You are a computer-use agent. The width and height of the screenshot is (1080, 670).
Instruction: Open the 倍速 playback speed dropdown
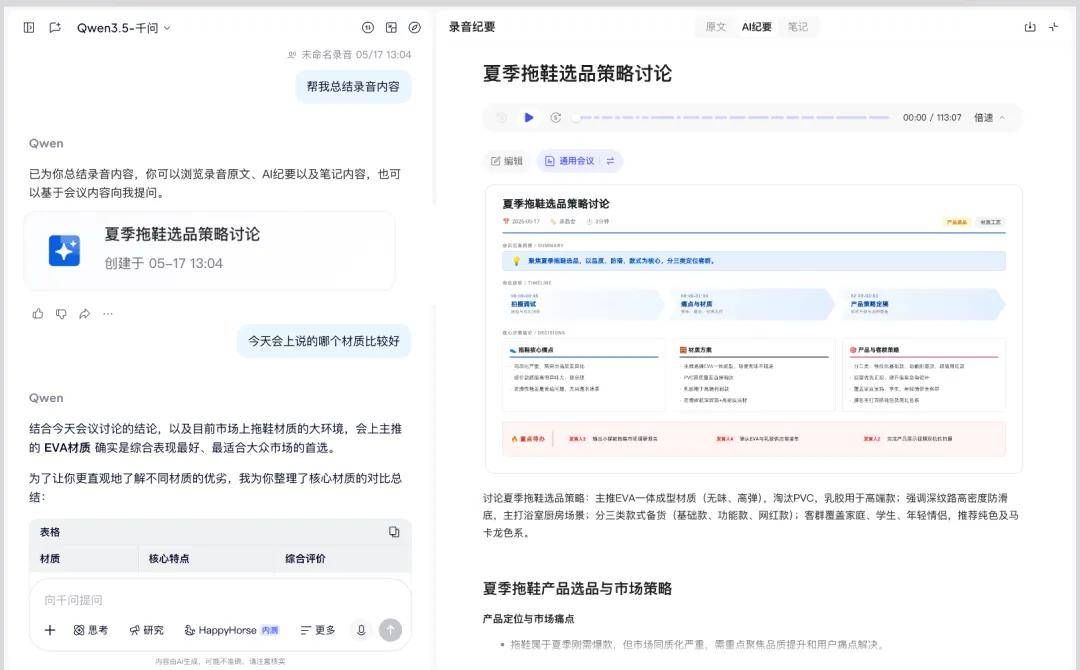[989, 118]
